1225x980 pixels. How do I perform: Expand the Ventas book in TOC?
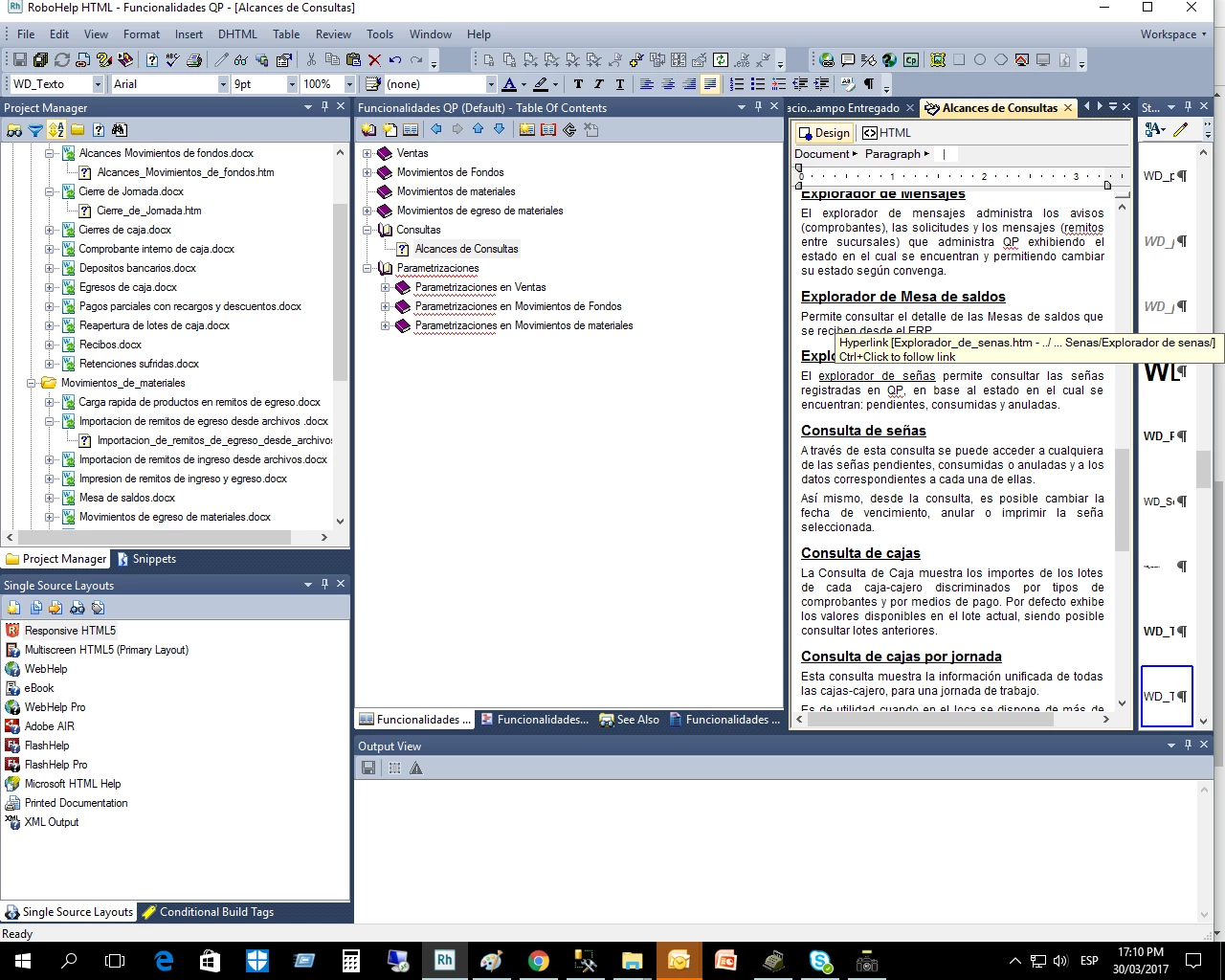[367, 153]
